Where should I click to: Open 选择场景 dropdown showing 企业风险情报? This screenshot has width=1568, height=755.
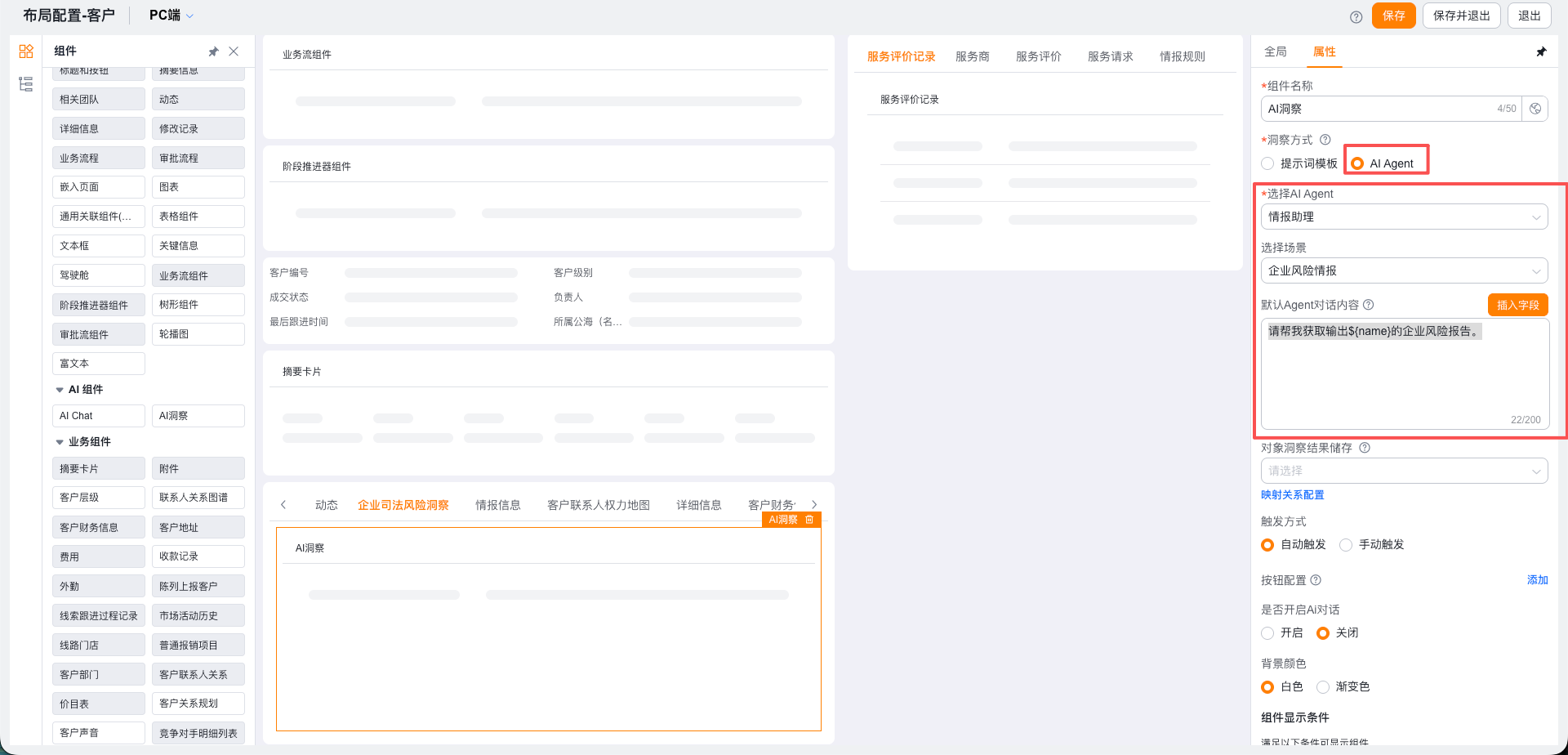(1405, 270)
